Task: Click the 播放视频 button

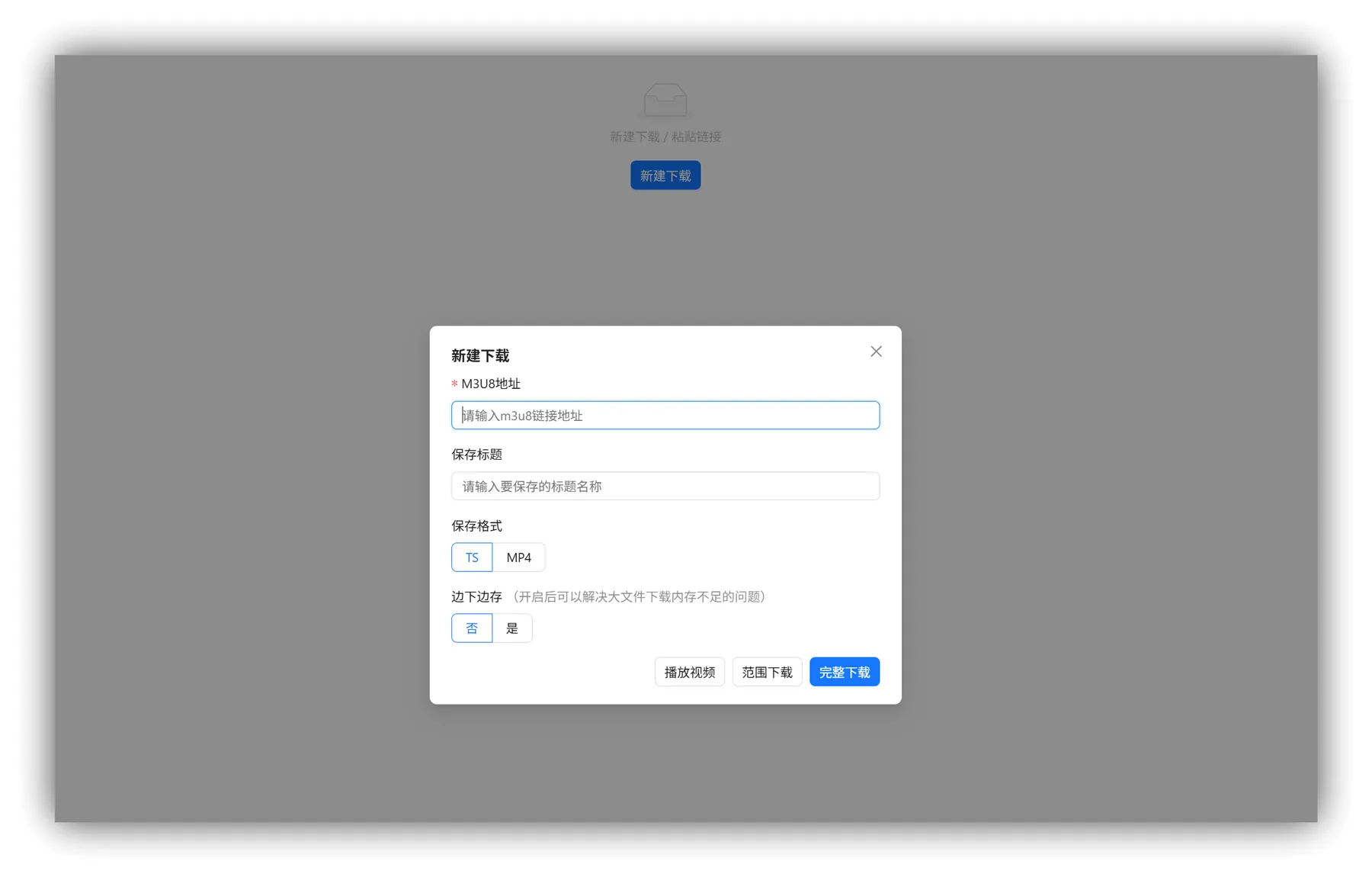Action: 689,672
